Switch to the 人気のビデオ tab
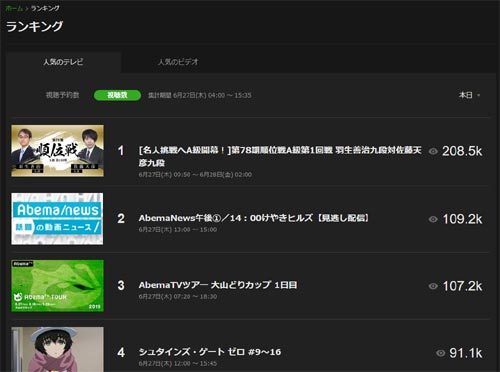Viewport: 500px width, 372px height. [x=178, y=62]
